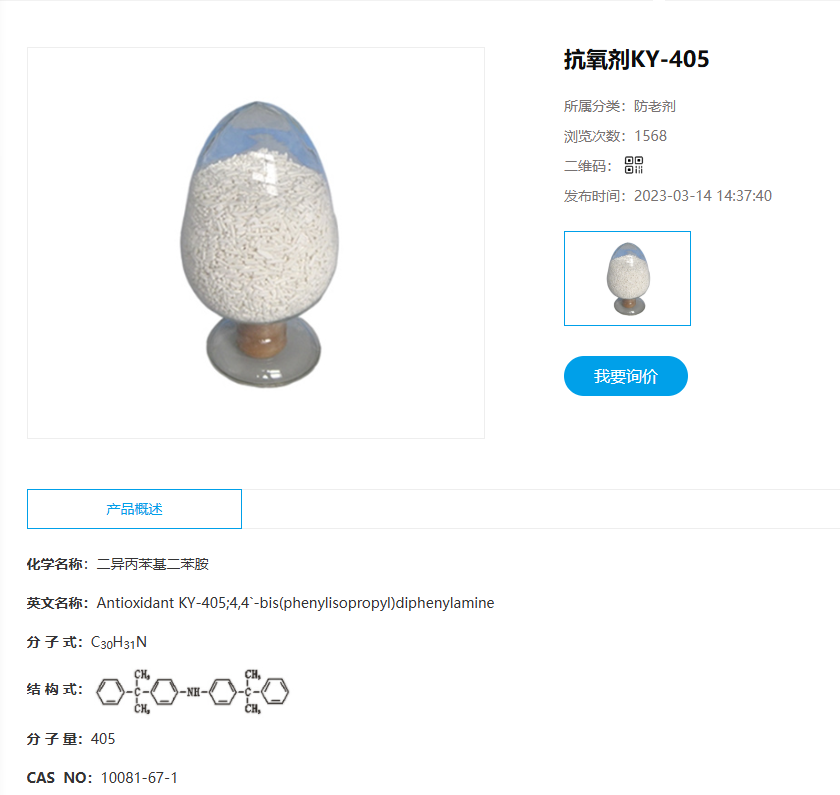Click the English name Antioxidant KY-405 text

(163, 603)
